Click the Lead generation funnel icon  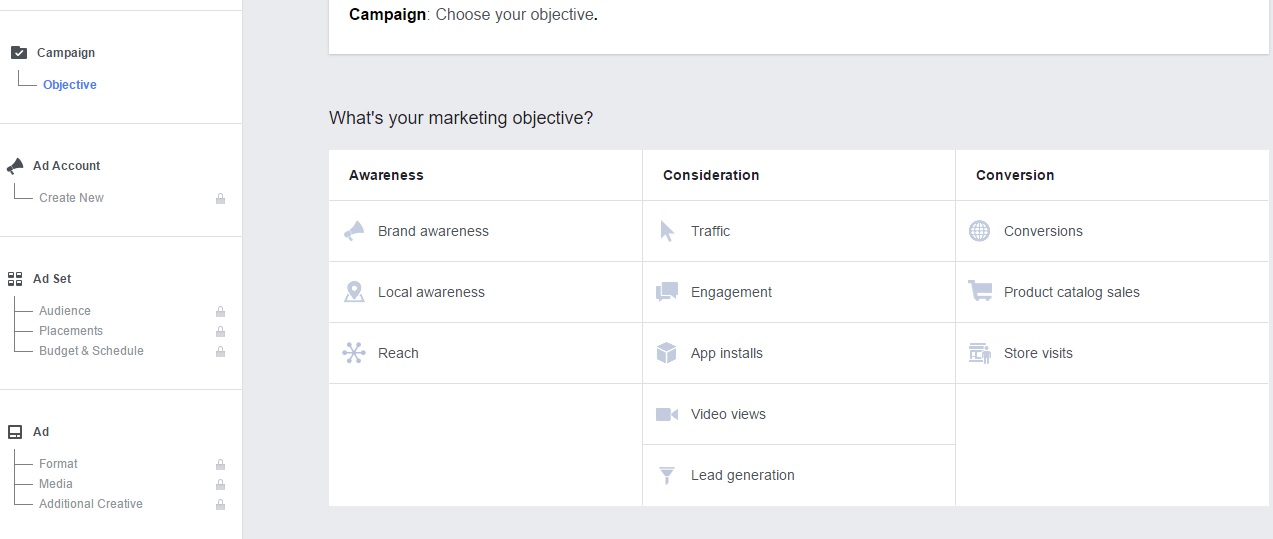point(667,476)
